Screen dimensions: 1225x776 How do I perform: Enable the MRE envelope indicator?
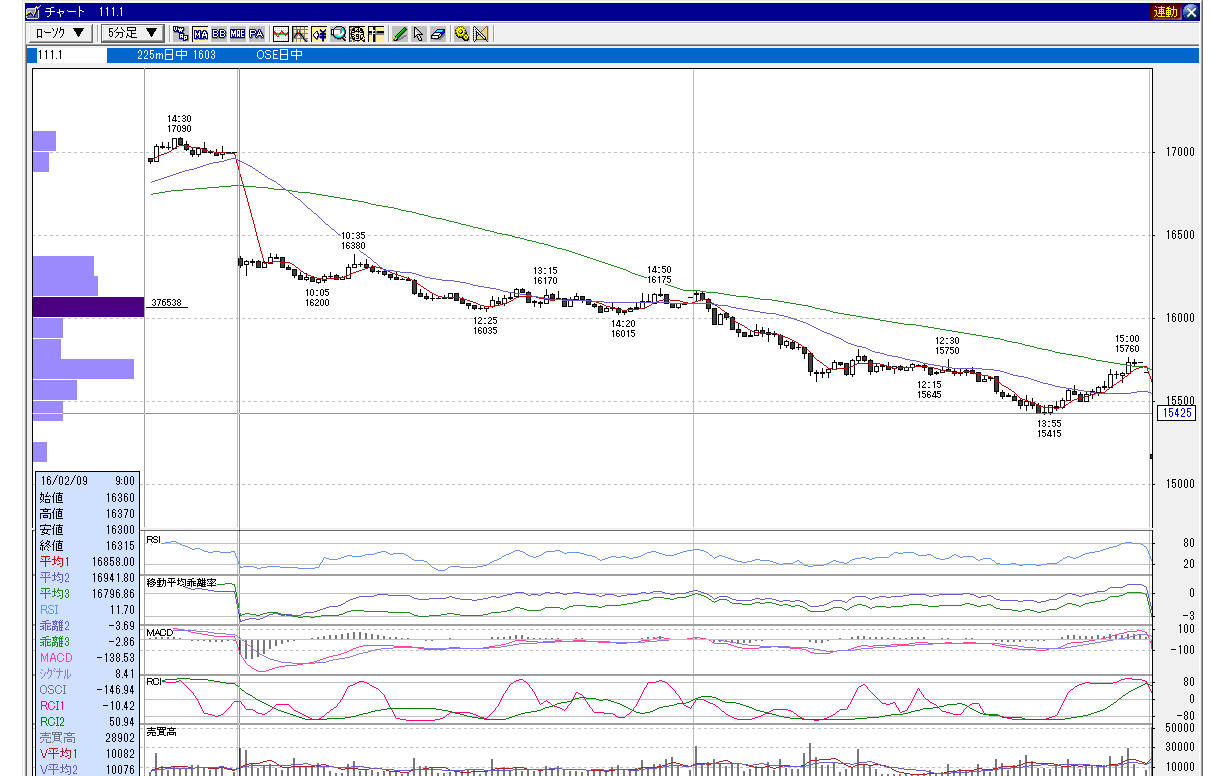(x=237, y=34)
